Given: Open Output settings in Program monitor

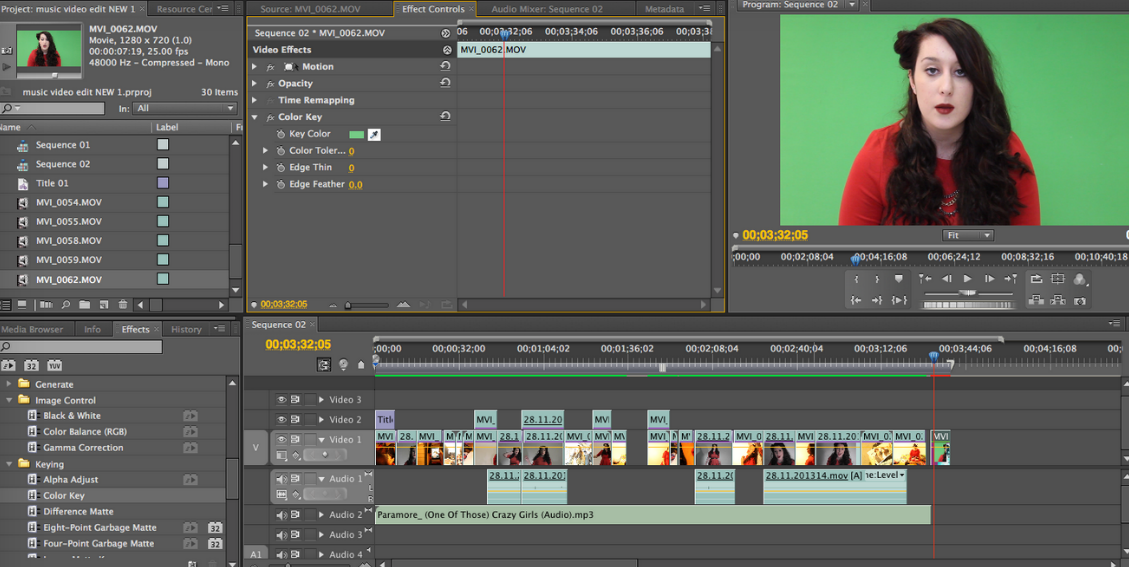Looking at the screenshot, I should tap(1079, 279).
